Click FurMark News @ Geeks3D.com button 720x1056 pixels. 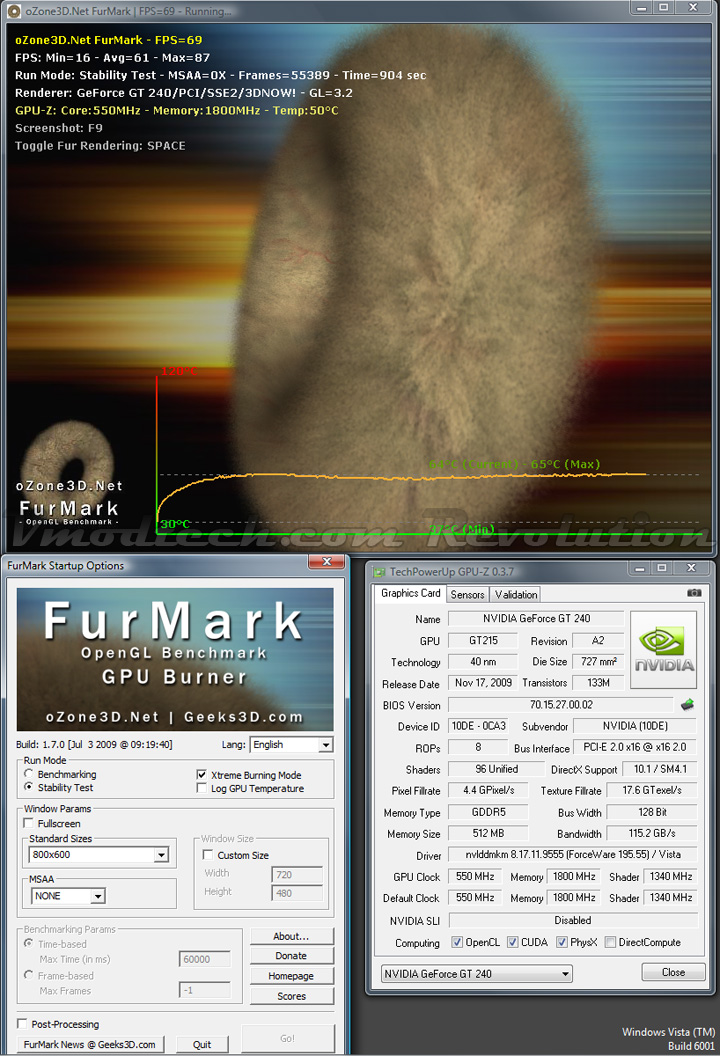(x=90, y=1045)
